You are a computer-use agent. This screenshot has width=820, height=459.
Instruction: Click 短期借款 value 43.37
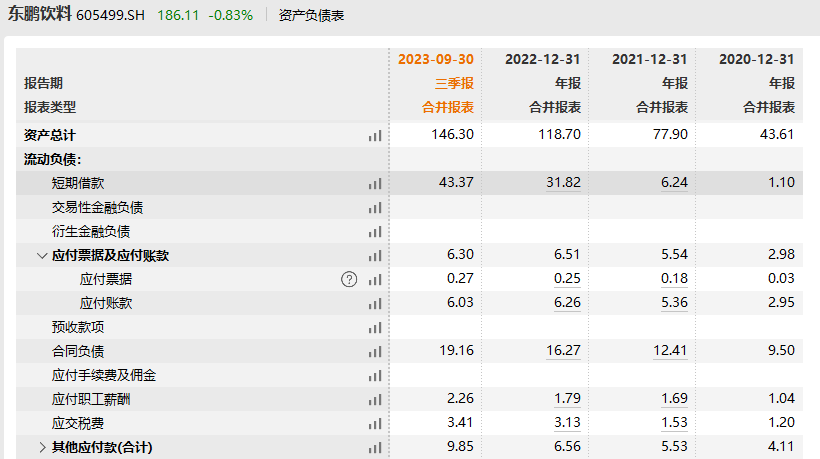(x=456, y=182)
